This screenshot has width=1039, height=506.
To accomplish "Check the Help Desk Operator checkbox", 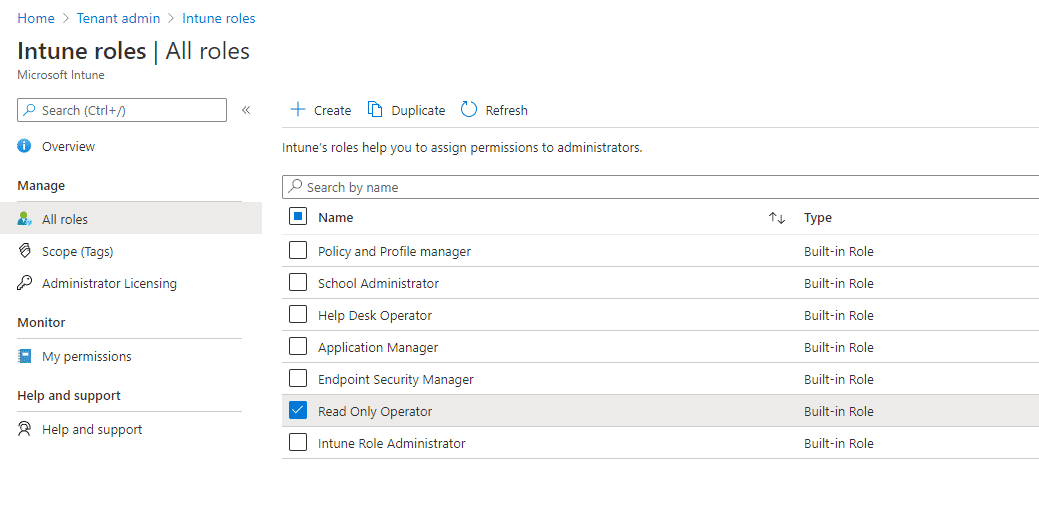I will (298, 314).
